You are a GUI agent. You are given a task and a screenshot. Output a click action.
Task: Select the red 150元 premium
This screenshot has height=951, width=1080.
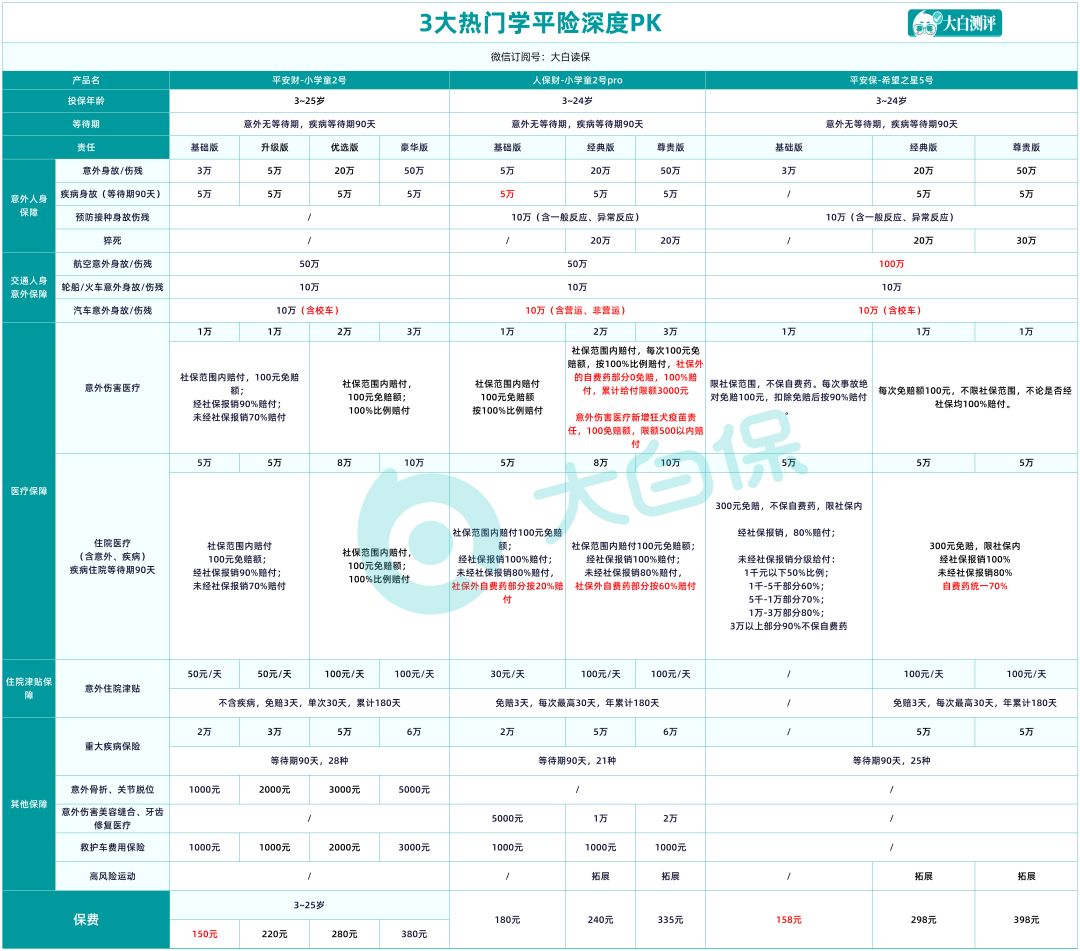[x=205, y=934]
